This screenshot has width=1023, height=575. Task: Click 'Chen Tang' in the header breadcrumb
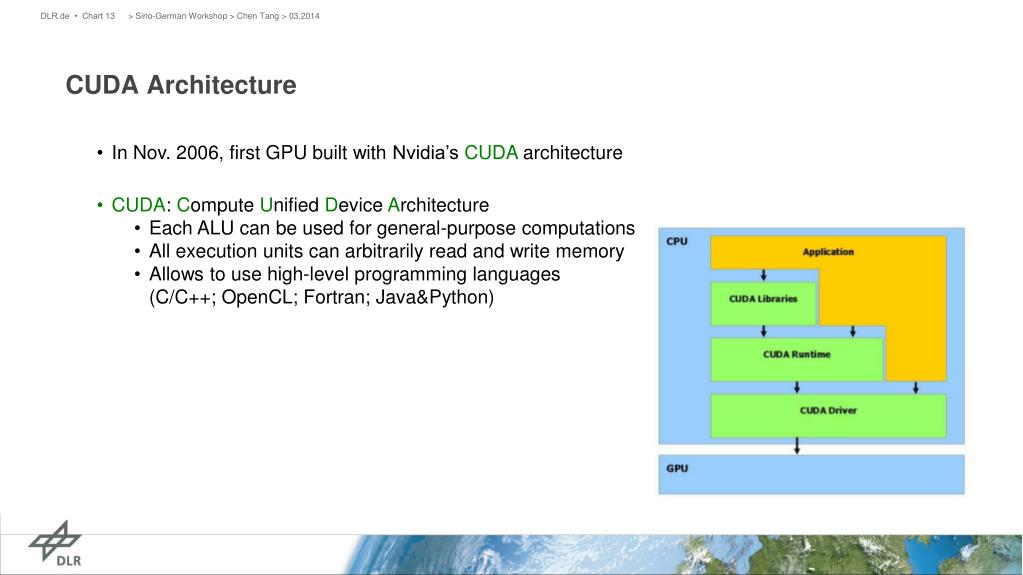(x=258, y=16)
